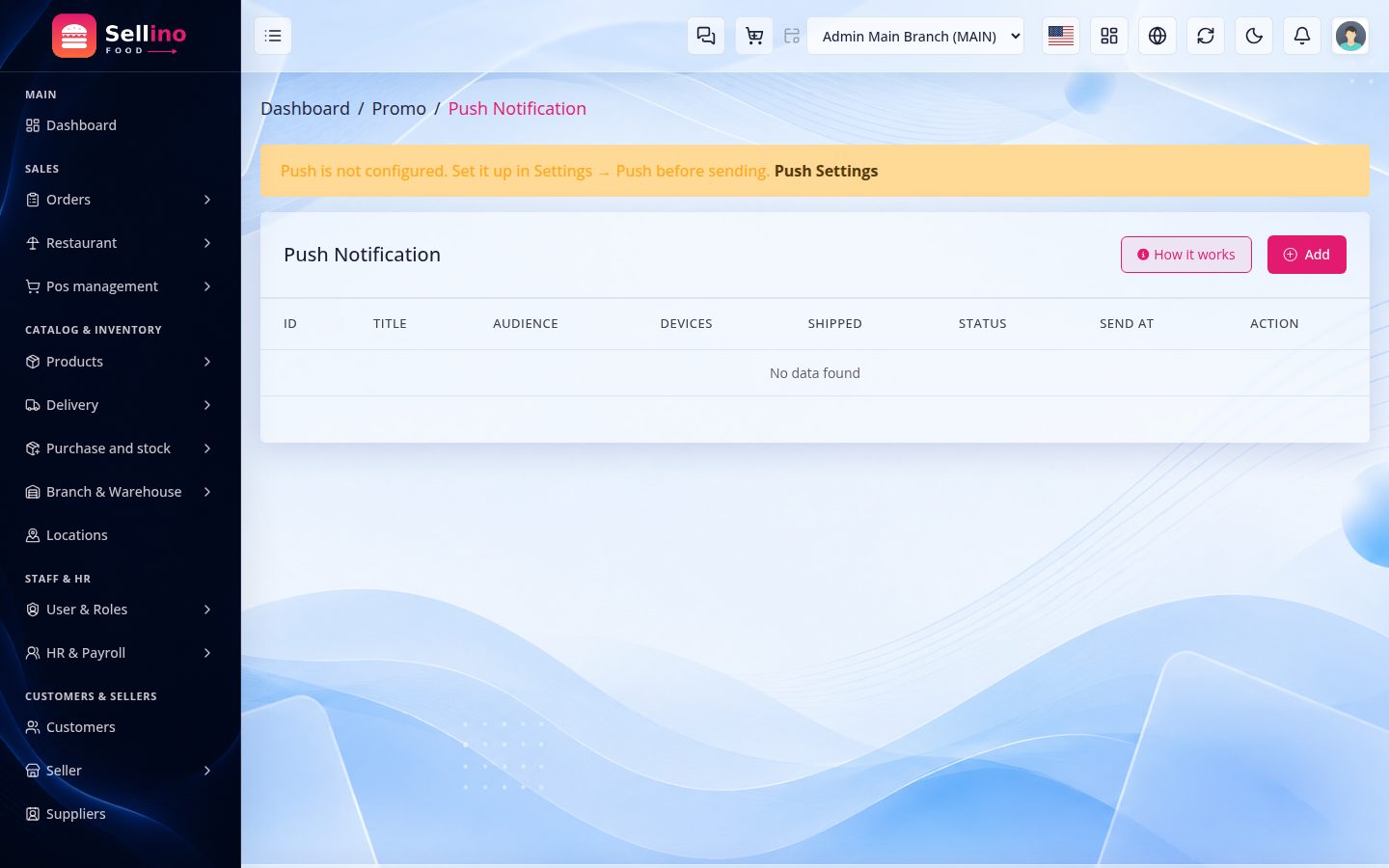The height and width of the screenshot is (868, 1389).
Task: Click the branch switch icon beside selector
Action: [792, 36]
